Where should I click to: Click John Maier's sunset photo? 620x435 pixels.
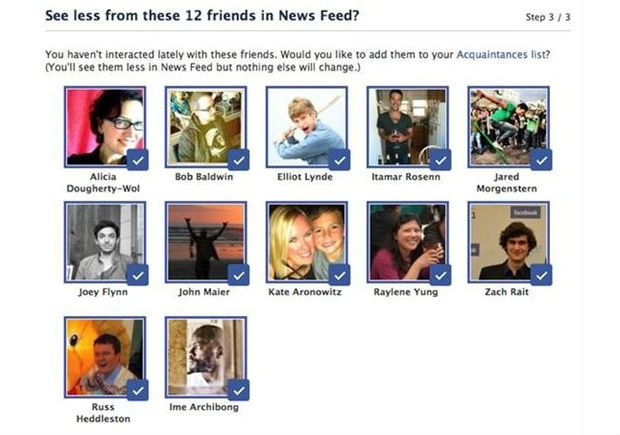point(206,242)
